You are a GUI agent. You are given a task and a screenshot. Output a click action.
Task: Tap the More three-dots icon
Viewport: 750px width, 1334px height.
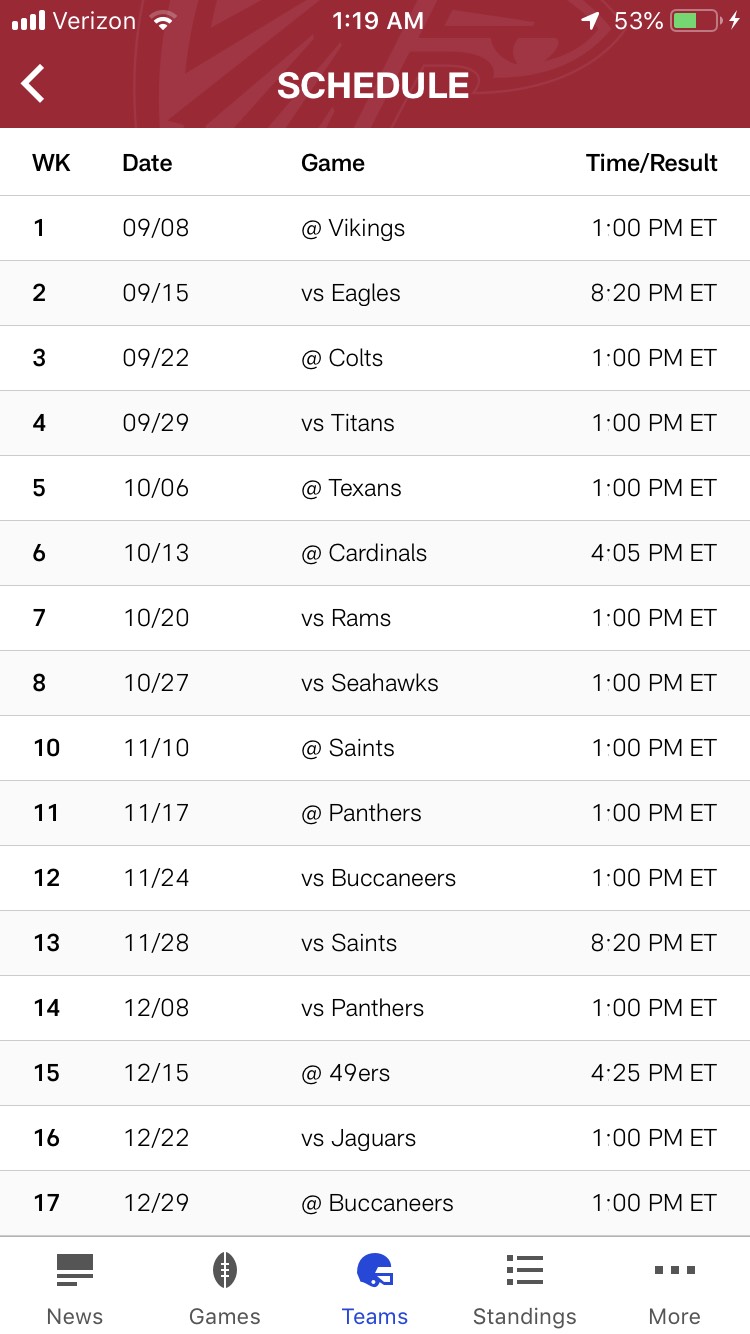(675, 1270)
